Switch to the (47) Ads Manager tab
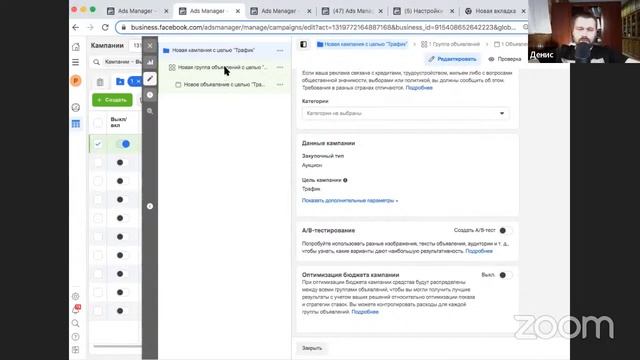The image size is (640, 360). tap(353, 11)
